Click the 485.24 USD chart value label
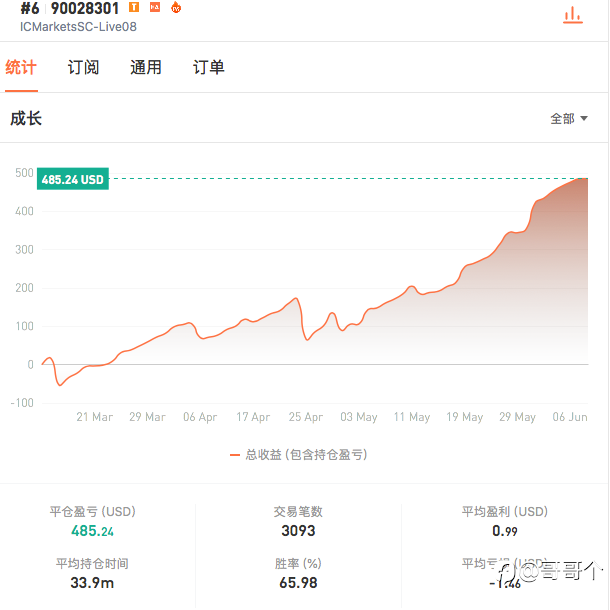Image resolution: width=610 pixels, height=610 pixels. click(73, 179)
